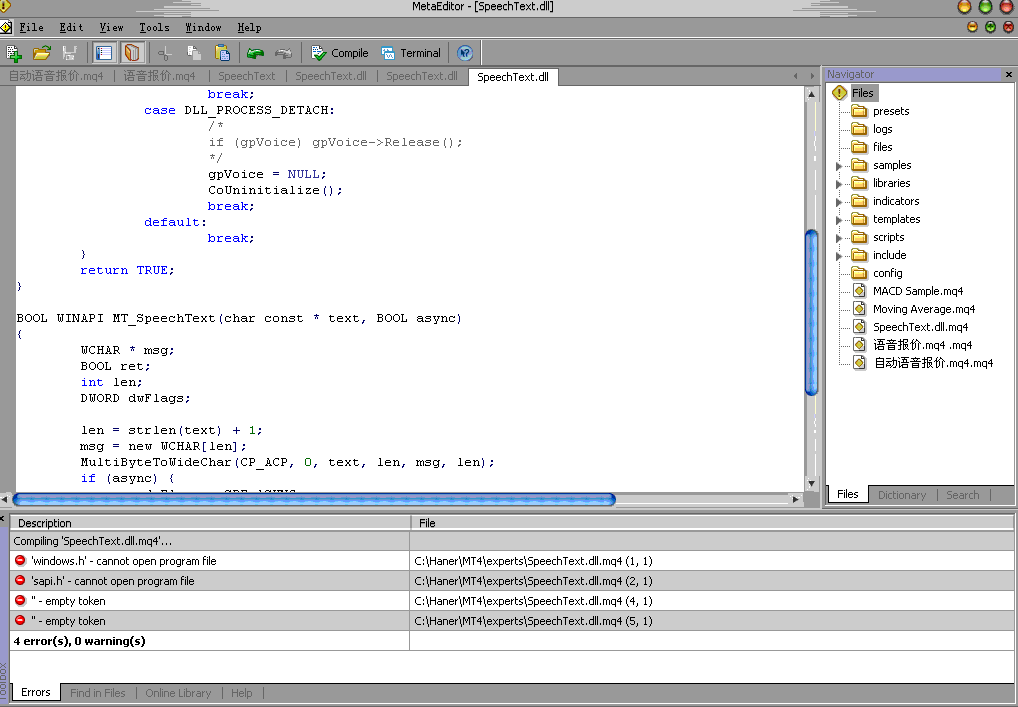
Task: Sort errors by File column
Action: tap(712, 523)
